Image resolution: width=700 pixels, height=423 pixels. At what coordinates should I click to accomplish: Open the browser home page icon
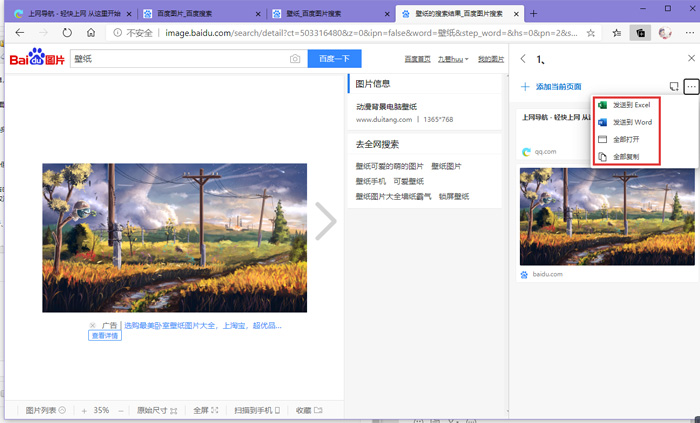coord(91,33)
